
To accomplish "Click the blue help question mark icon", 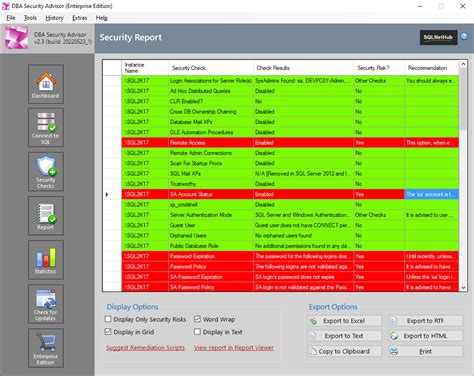I will pyautogui.click(x=464, y=36).
